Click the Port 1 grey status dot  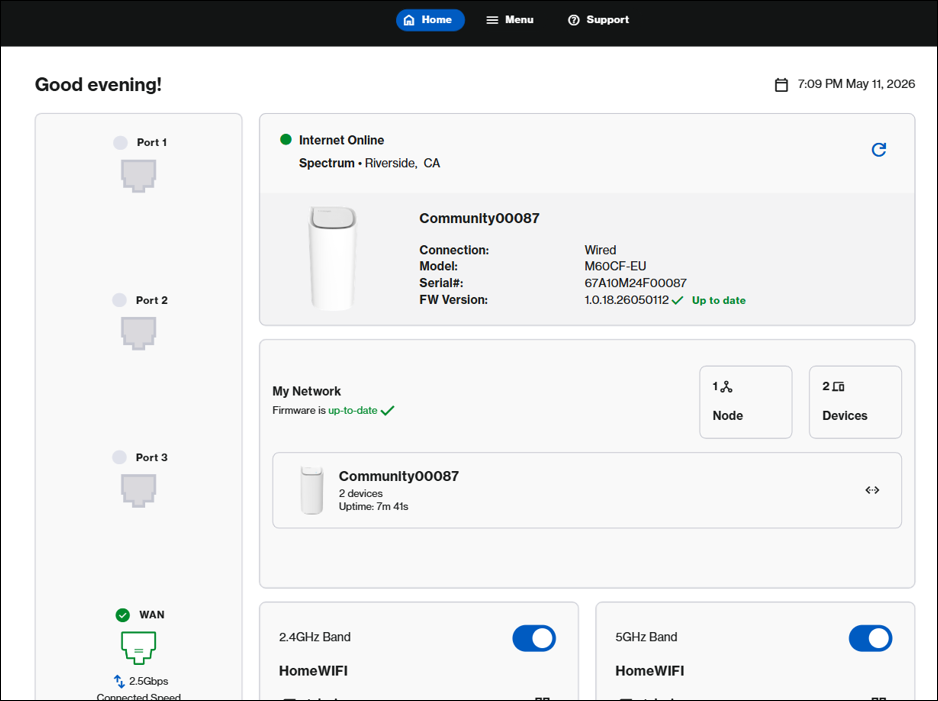point(120,142)
